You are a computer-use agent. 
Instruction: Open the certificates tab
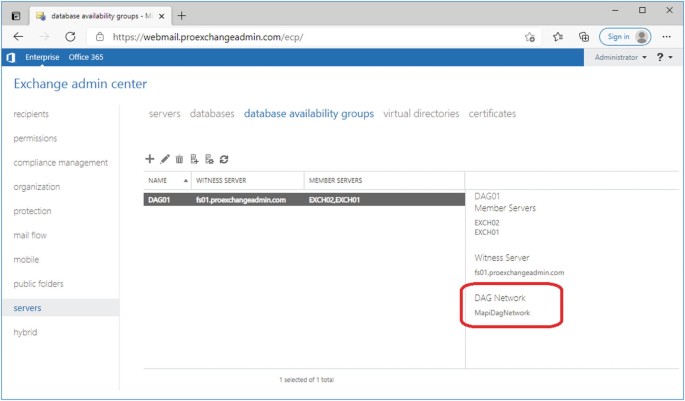492,114
